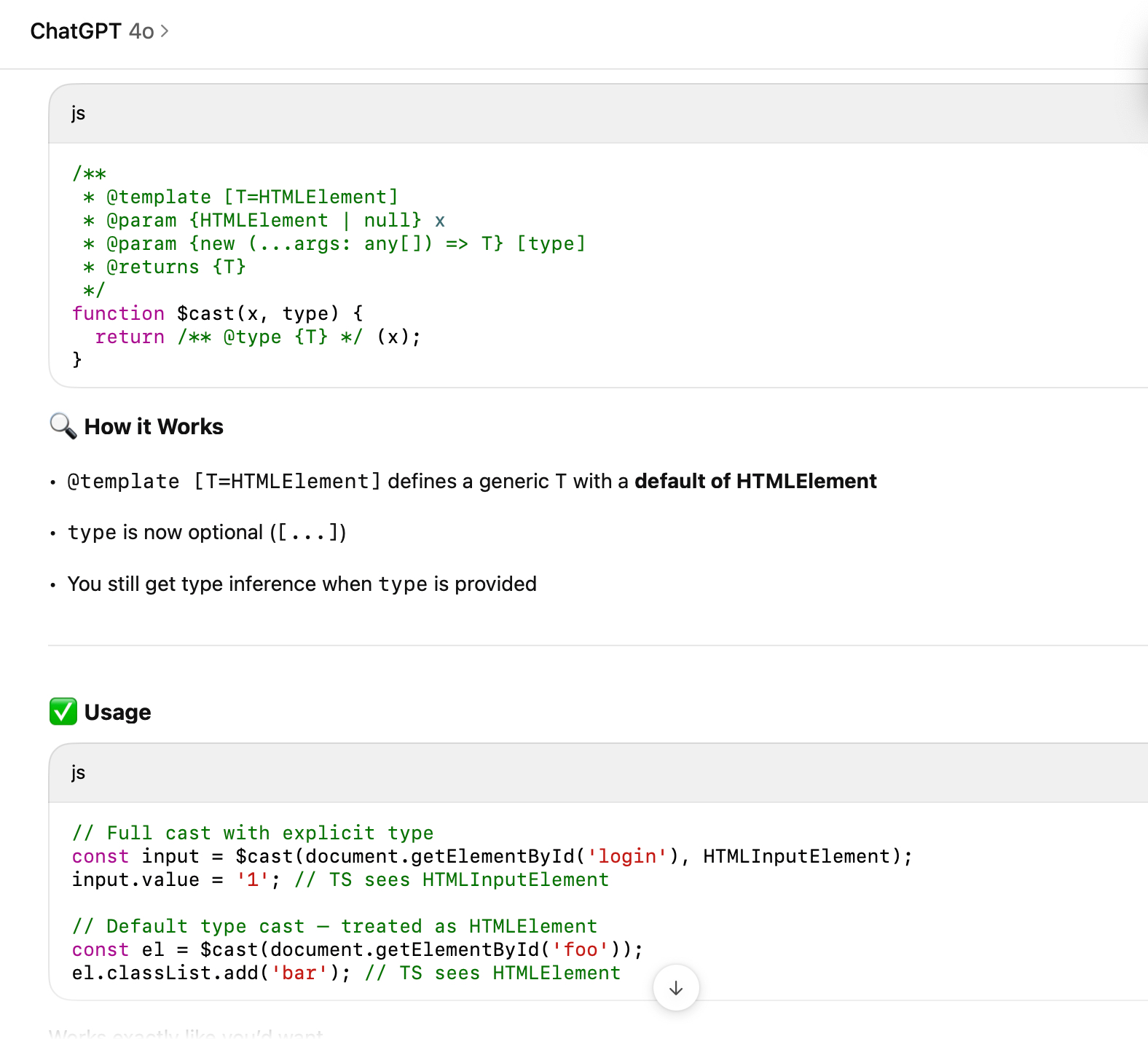Click 'You still get type inference' bullet
1148x1039 pixels.
302,584
